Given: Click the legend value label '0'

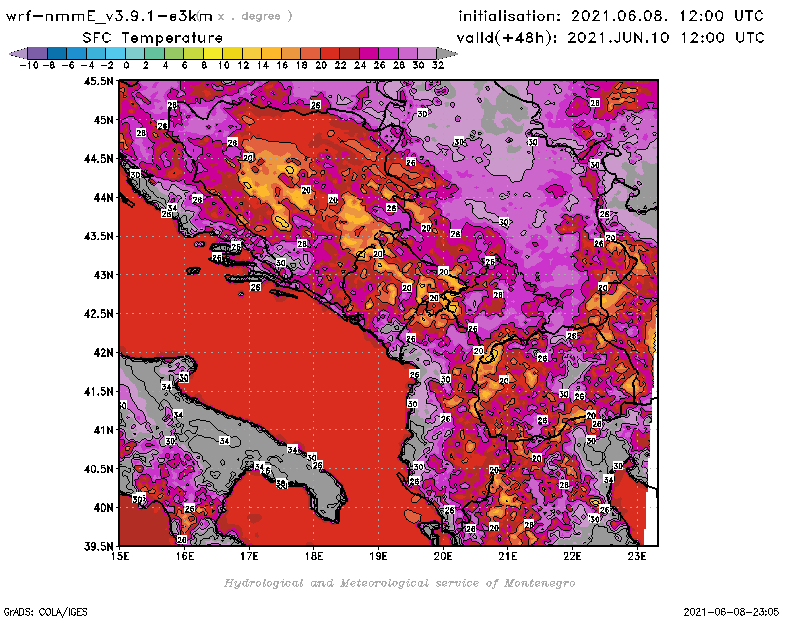Looking at the screenshot, I should [x=126, y=65].
